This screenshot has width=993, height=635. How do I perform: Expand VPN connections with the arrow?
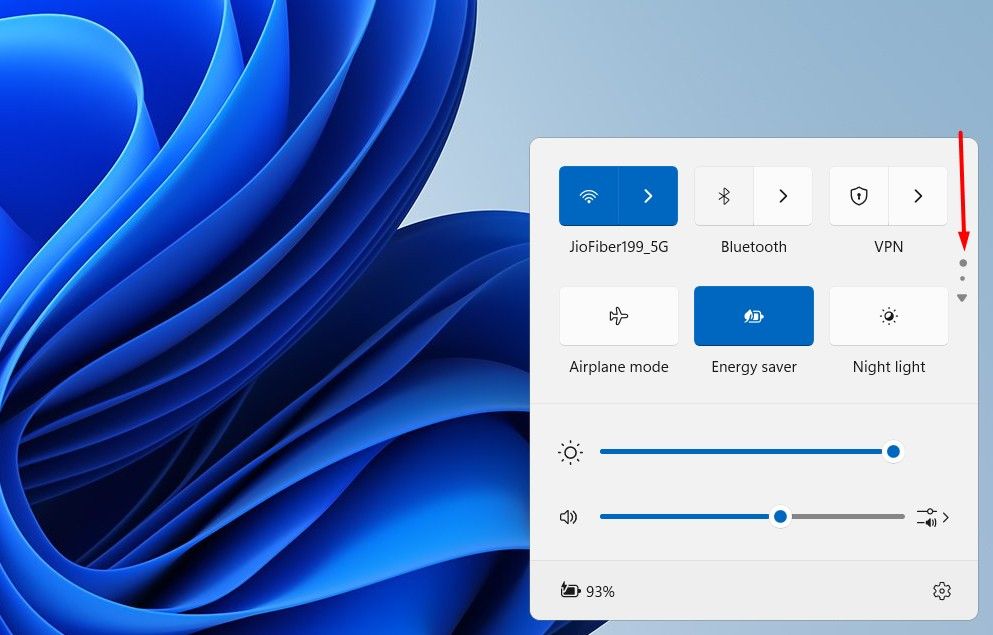[917, 196]
